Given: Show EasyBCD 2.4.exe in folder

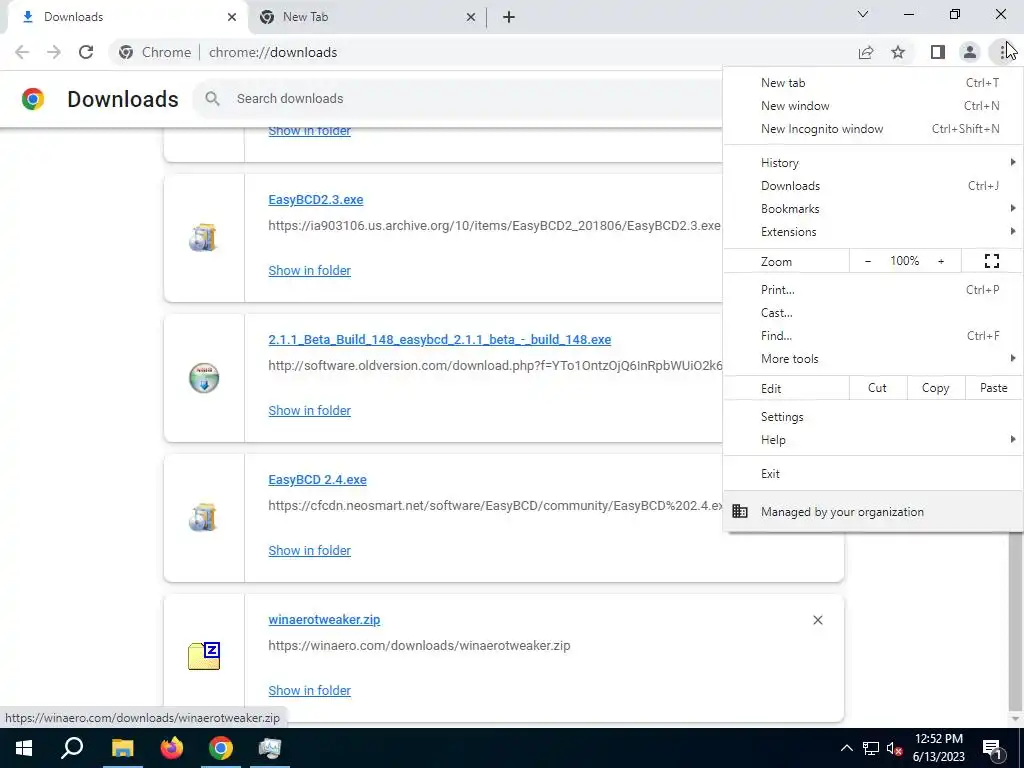Looking at the screenshot, I should click(x=310, y=551).
